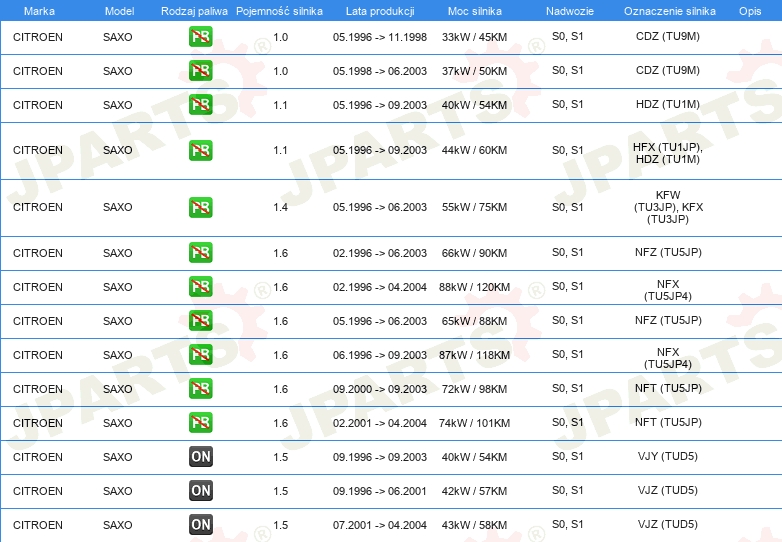
Task: Select the Lata produkcji column header
Action: click(x=380, y=11)
